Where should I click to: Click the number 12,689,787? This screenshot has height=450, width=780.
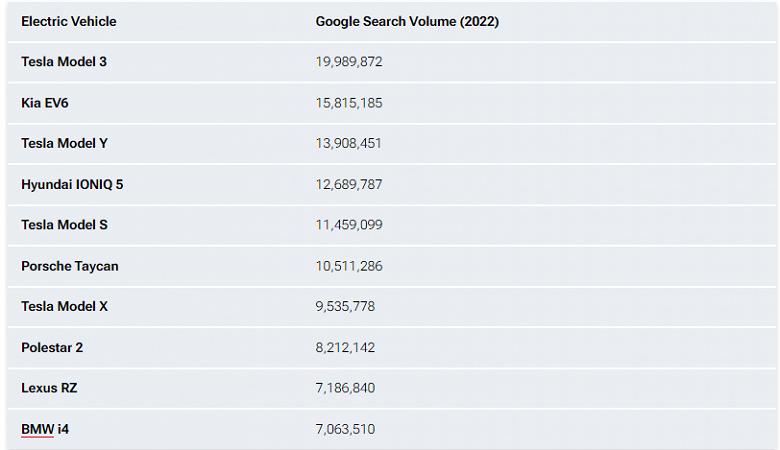(x=349, y=184)
